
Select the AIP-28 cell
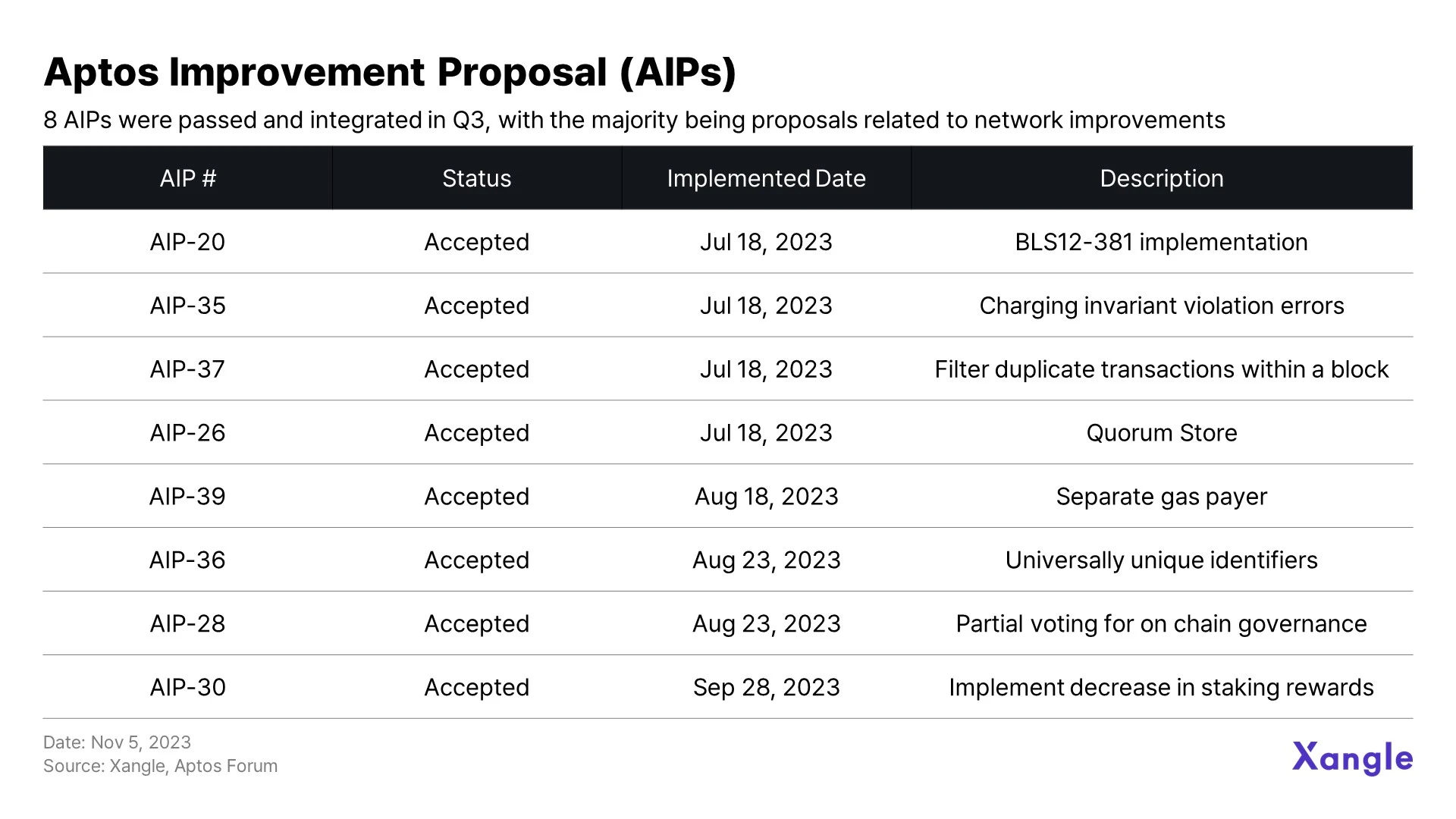point(188,624)
